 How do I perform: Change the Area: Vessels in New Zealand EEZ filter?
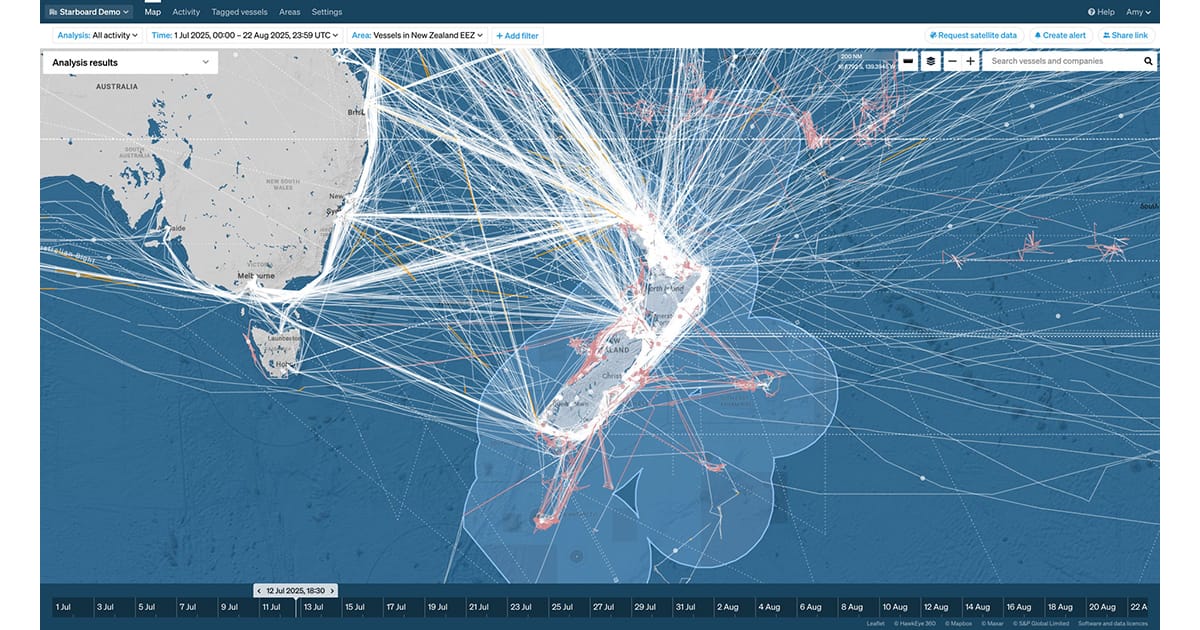coord(417,35)
